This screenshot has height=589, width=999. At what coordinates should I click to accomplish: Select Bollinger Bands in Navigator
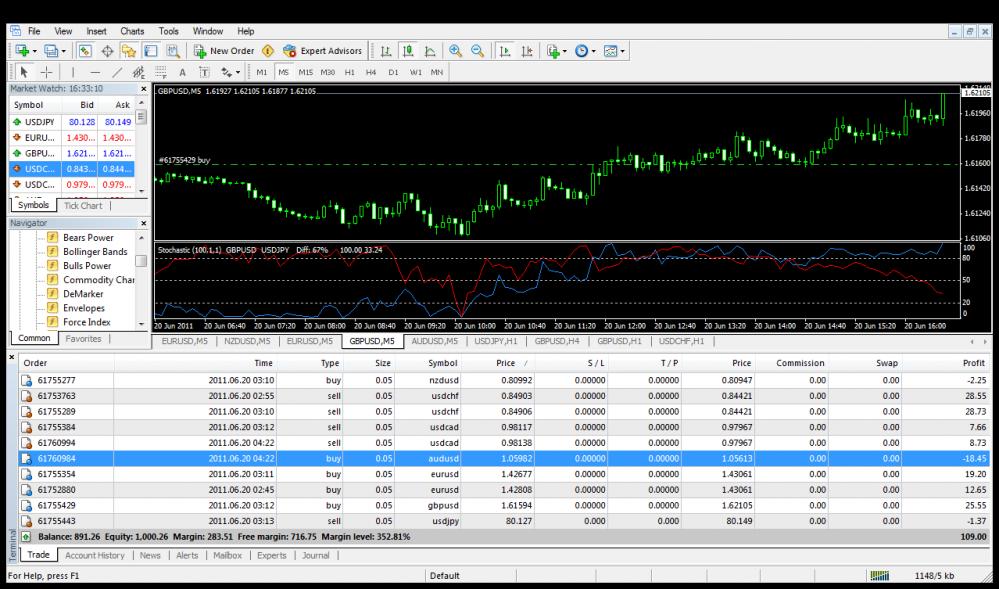[x=95, y=252]
